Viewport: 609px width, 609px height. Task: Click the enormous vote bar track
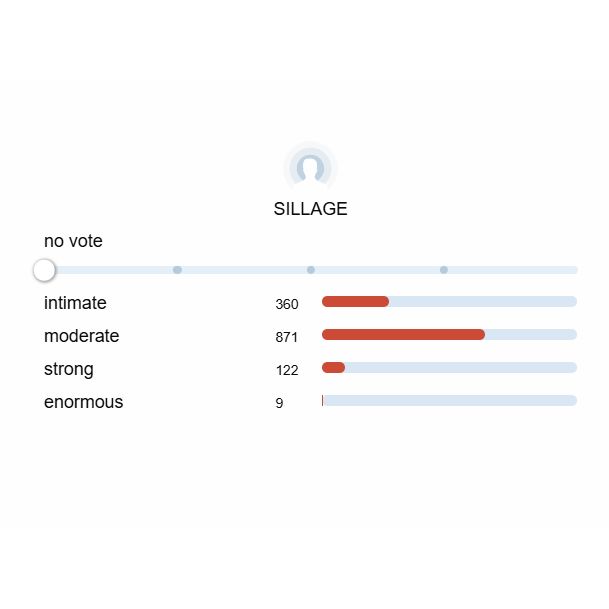pyautogui.click(x=450, y=401)
